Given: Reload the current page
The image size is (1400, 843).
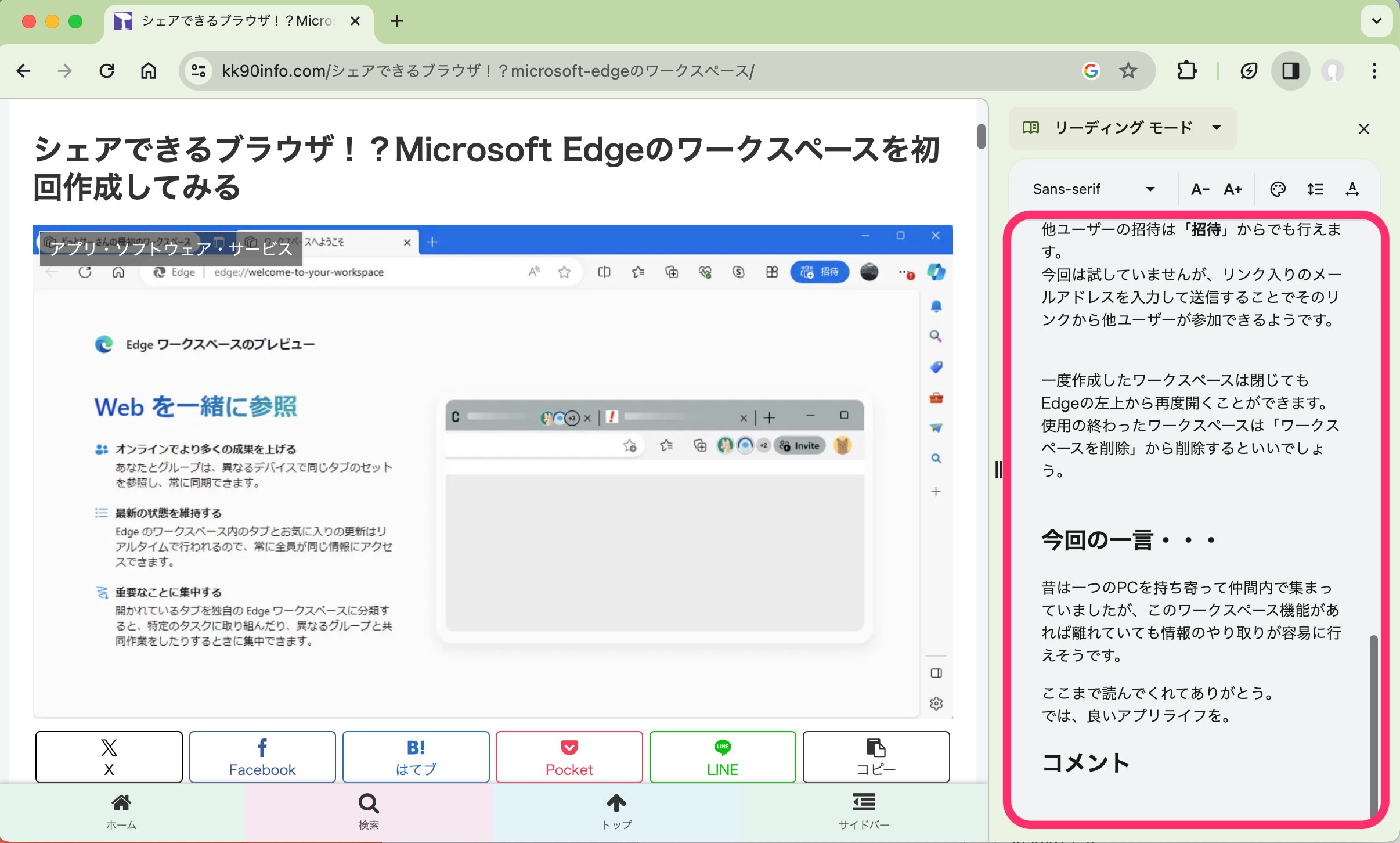Looking at the screenshot, I should [107, 71].
